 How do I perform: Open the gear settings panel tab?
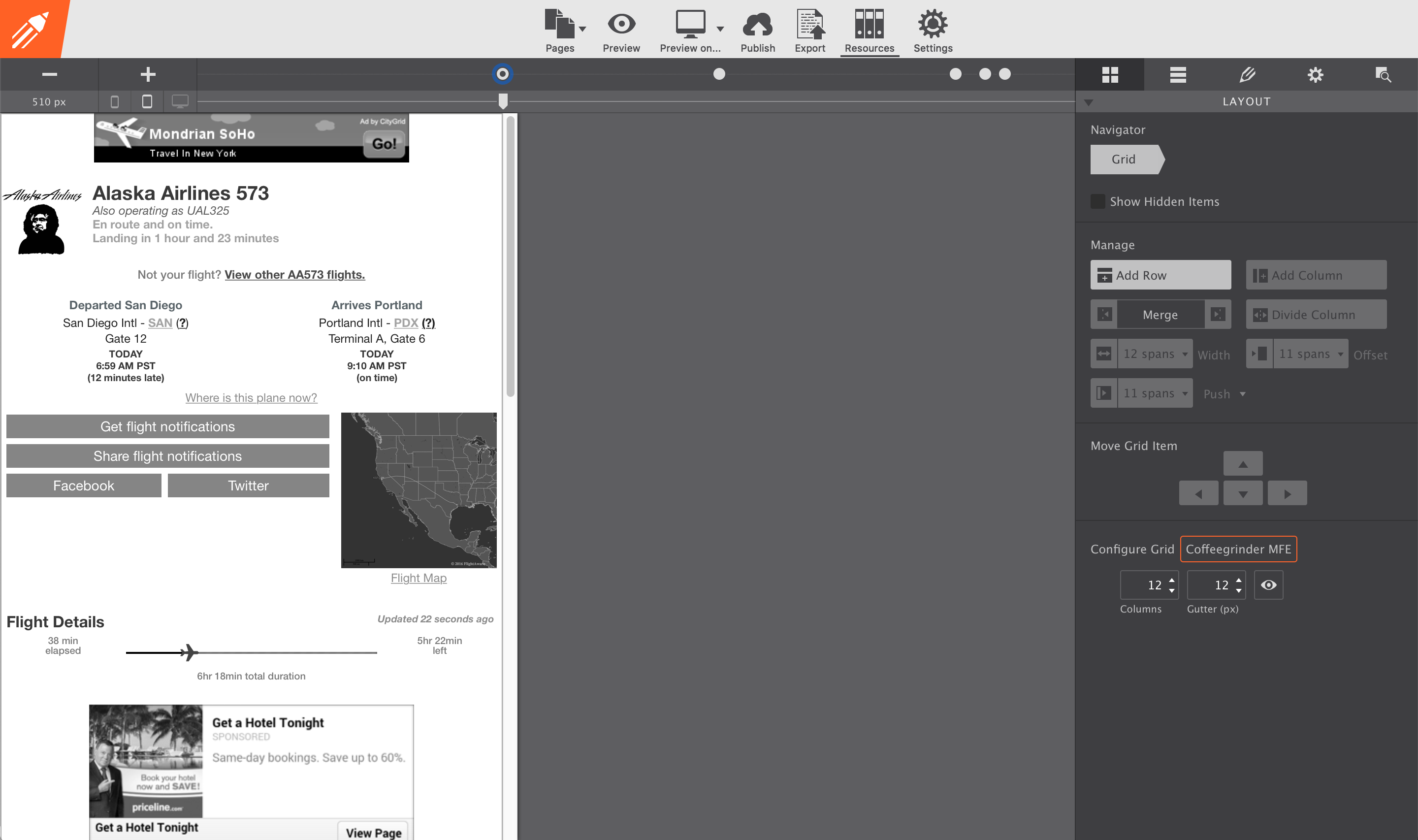[x=1315, y=75]
